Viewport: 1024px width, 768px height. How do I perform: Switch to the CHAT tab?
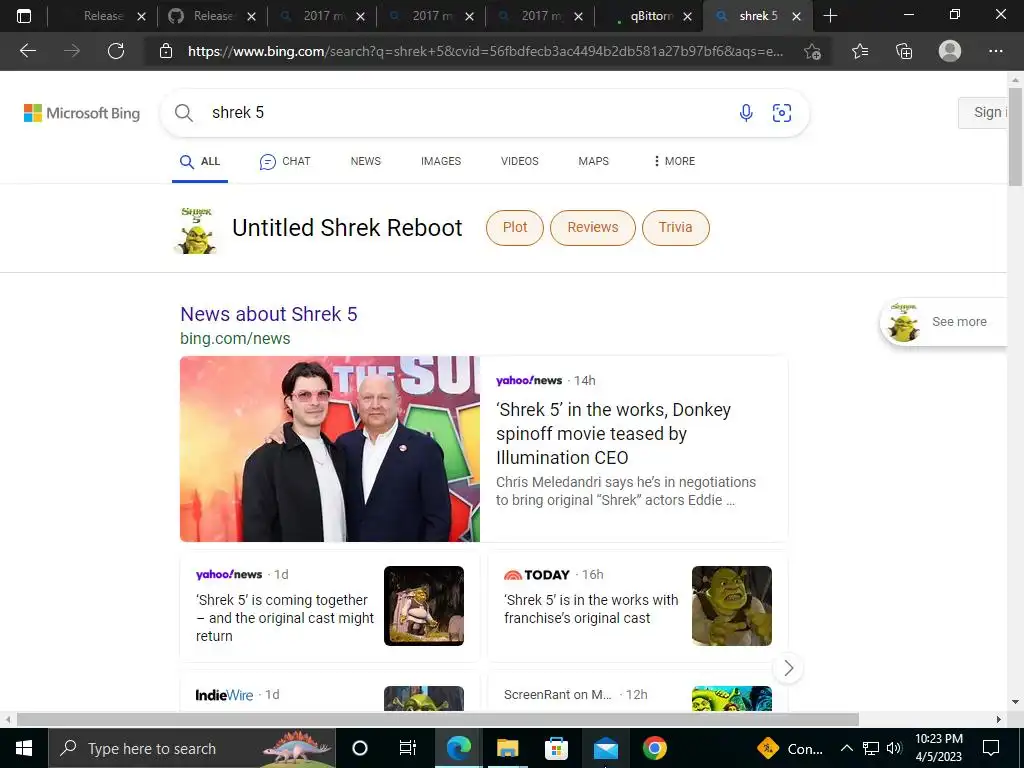pos(285,161)
